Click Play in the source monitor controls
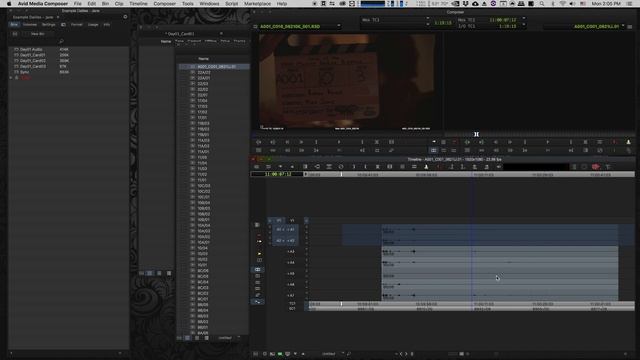The height and width of the screenshot is (360, 640). point(339,142)
